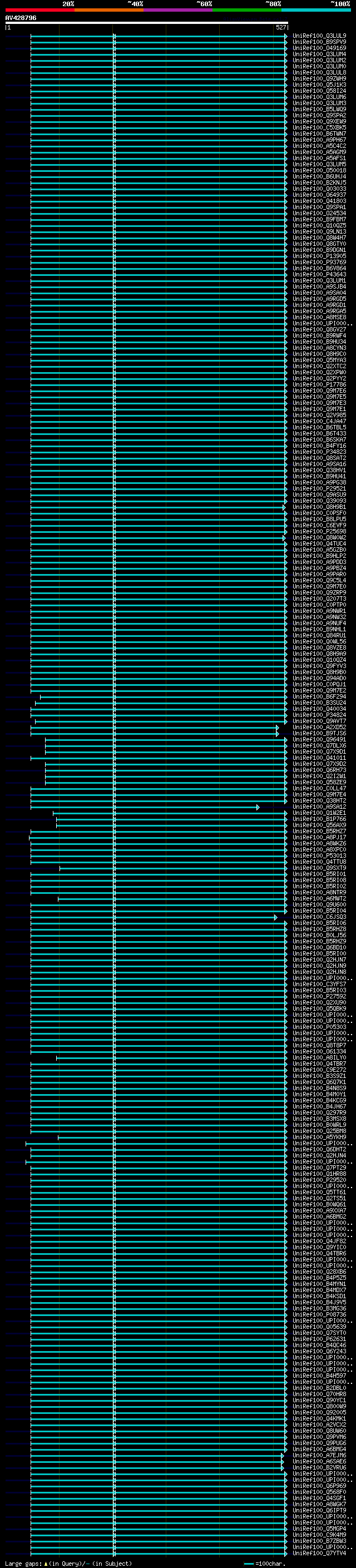Click the UniRef100_Q9LN13 identifier
Image resolution: width=356 pixels, height=1568 pixels.
(319, 232)
